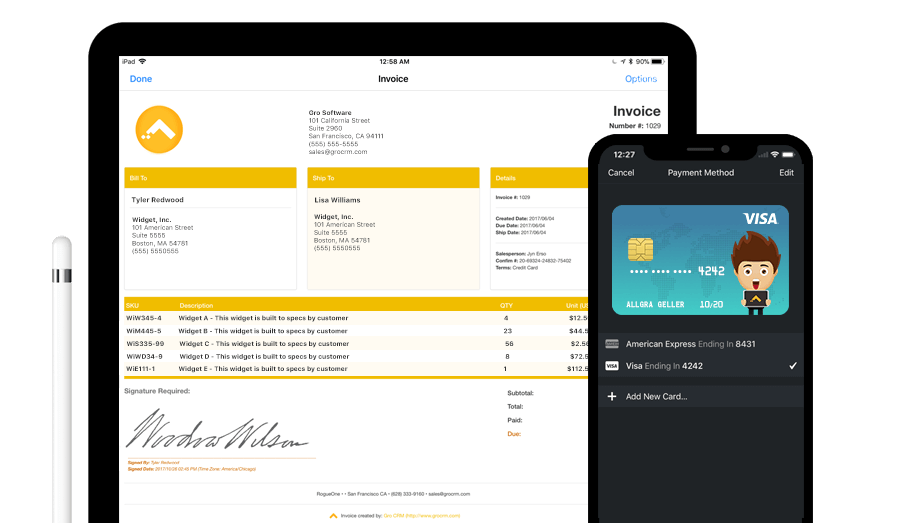Click the Signature Required label
The height and width of the screenshot is (523, 900).
[x=157, y=391]
